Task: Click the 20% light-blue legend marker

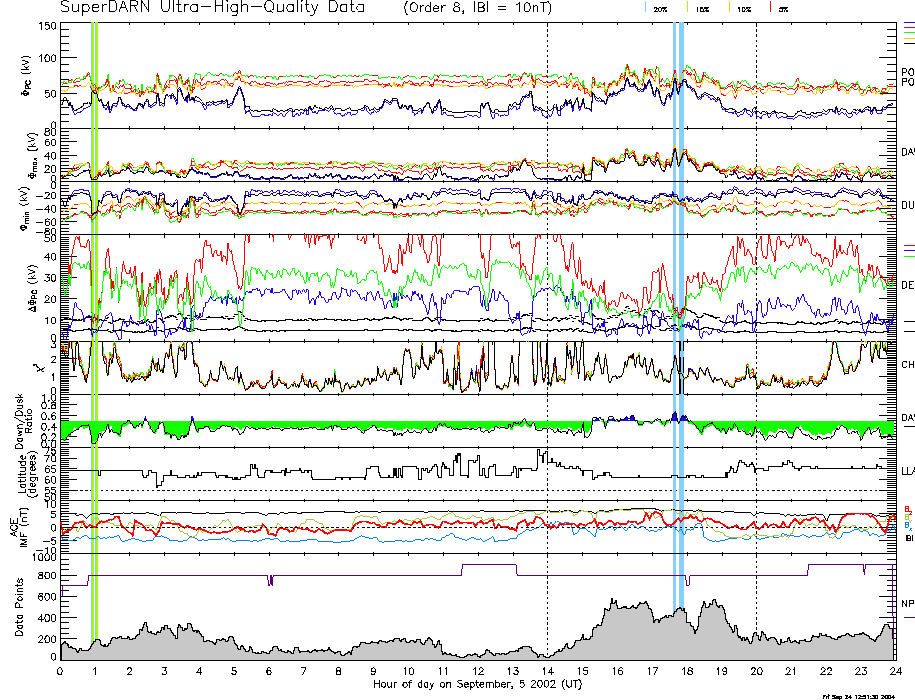Action: pos(647,7)
